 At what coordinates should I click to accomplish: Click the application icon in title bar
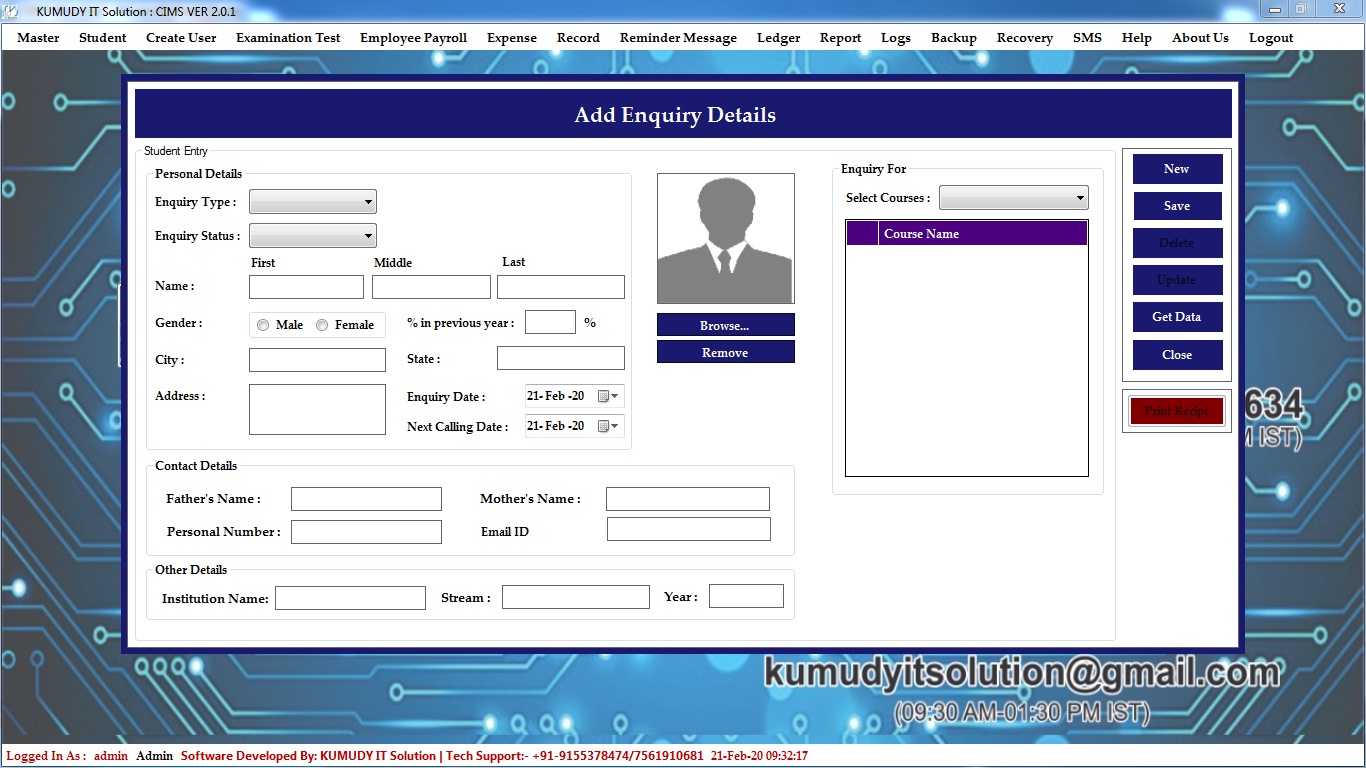pos(12,11)
